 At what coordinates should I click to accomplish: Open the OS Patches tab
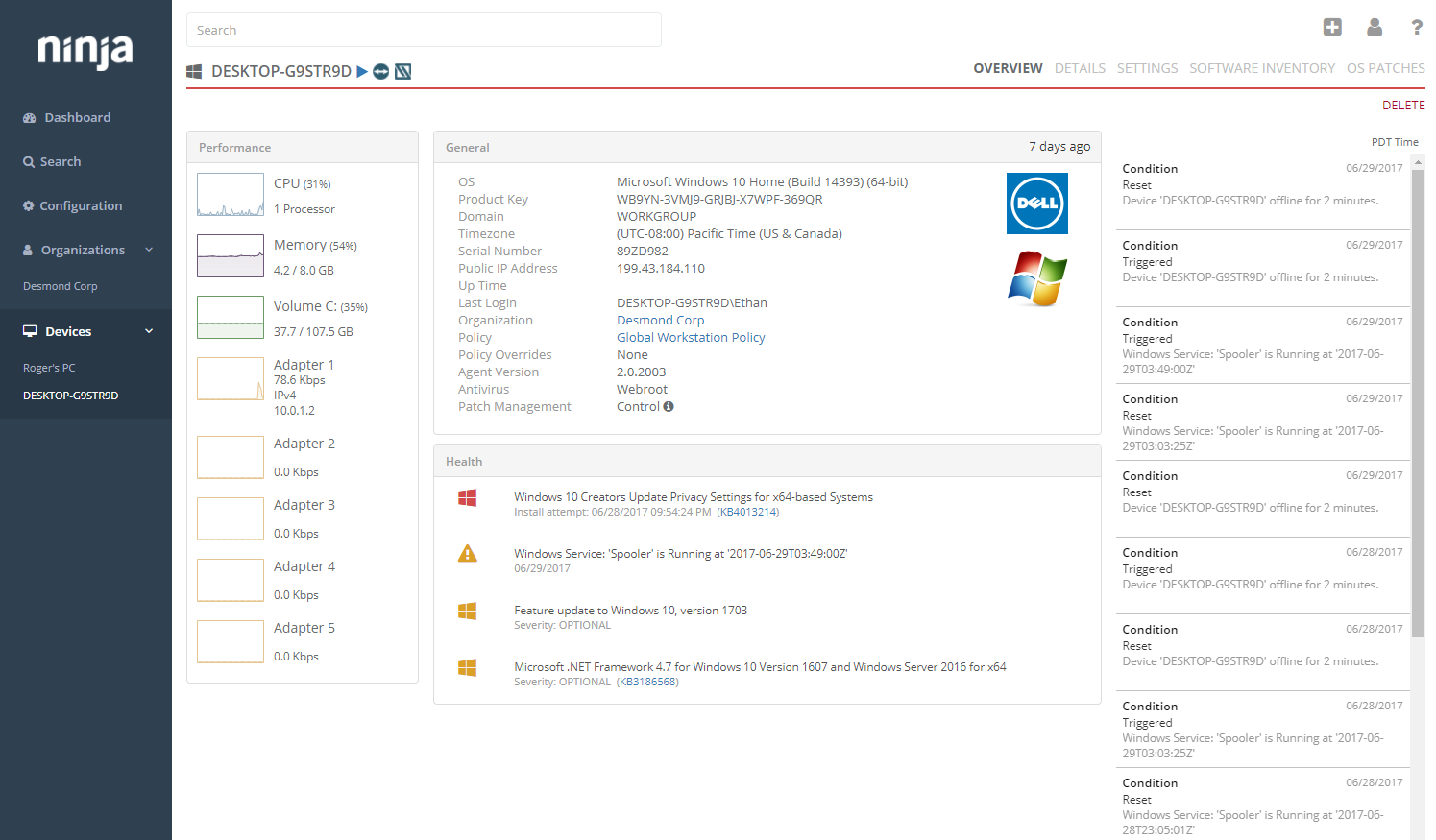tap(1386, 68)
